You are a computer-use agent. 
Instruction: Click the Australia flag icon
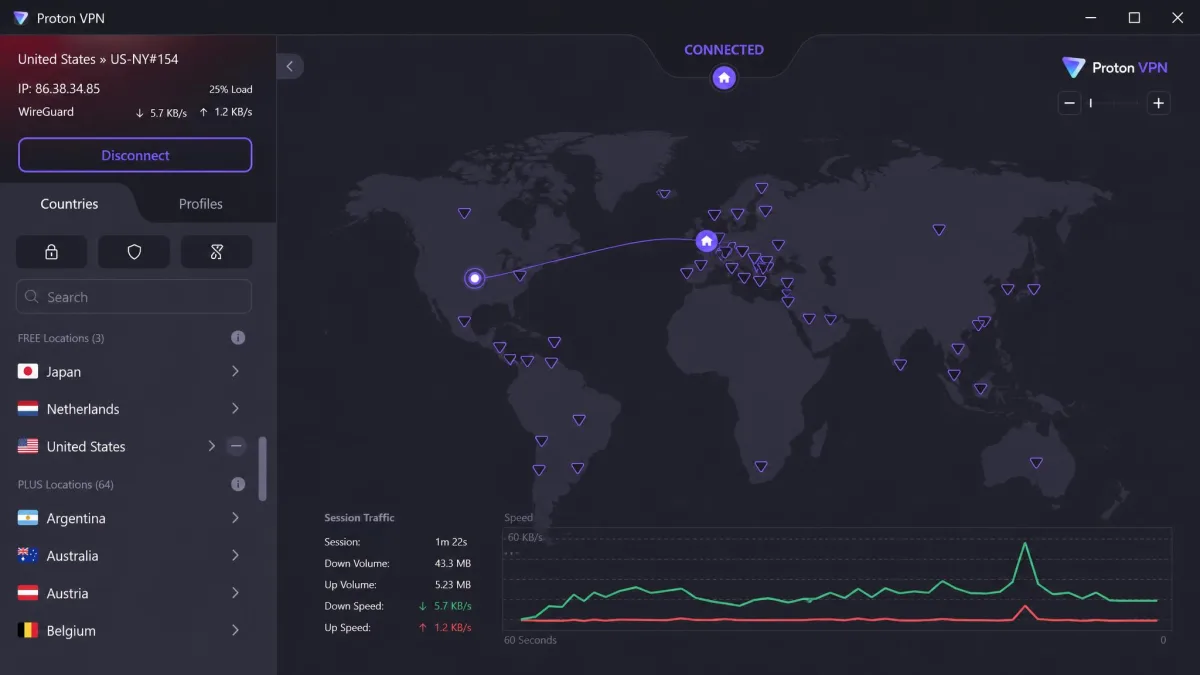point(28,556)
